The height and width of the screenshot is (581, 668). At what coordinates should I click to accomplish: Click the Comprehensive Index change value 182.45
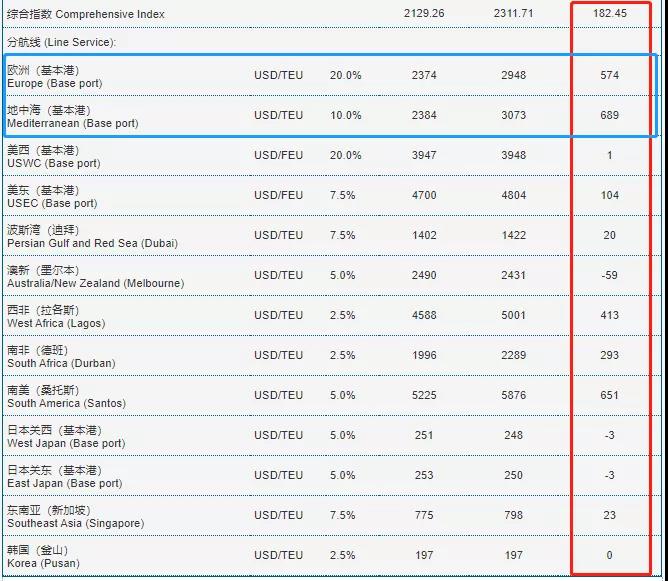609,14
